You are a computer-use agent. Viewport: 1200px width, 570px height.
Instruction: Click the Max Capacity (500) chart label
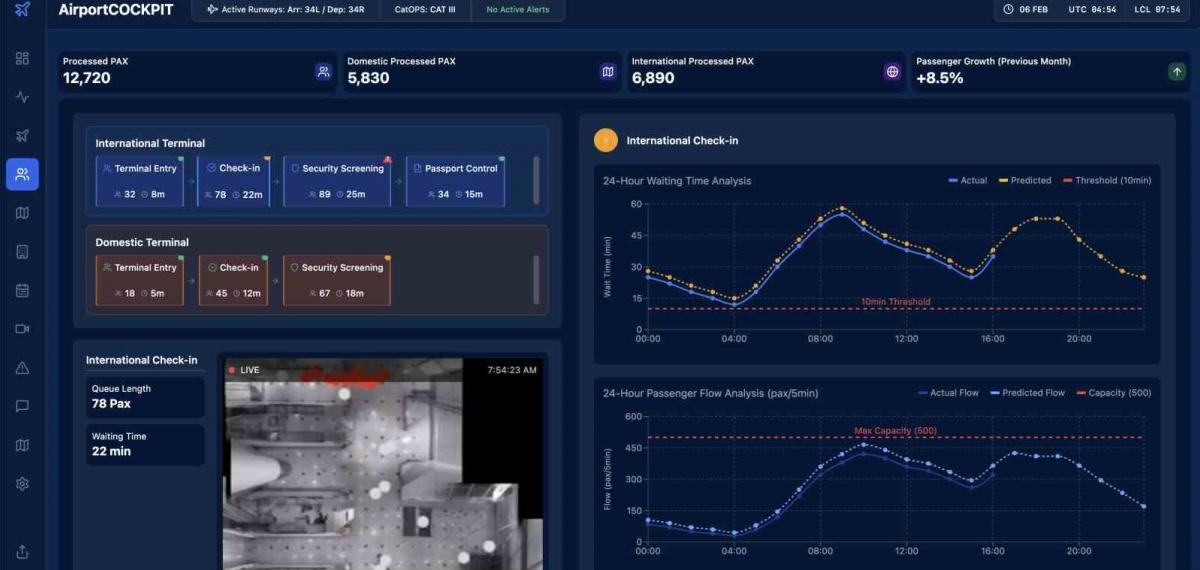coord(896,431)
